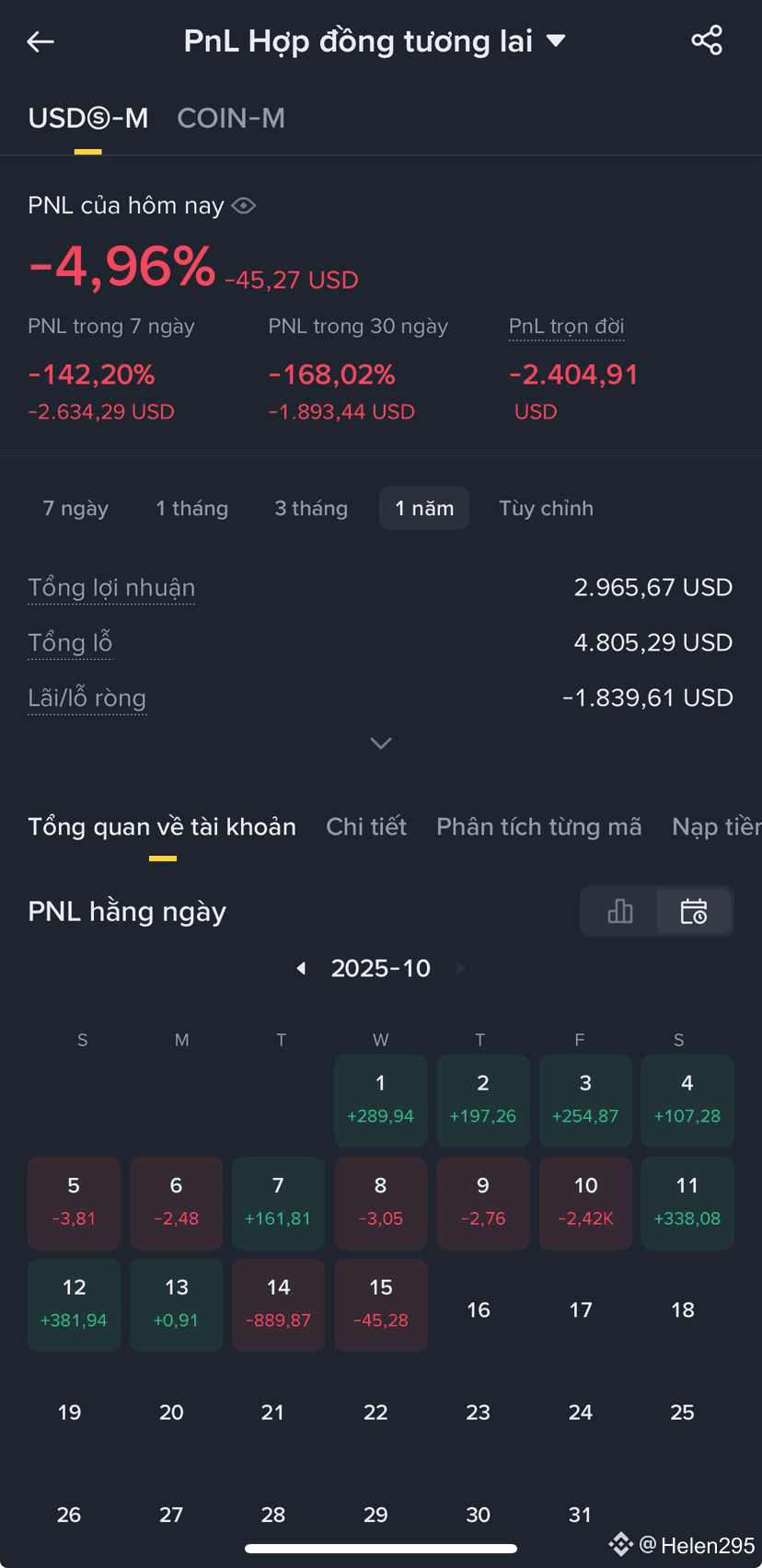The image size is (762, 1568).
Task: Open Tùy chỉnh custom range
Action: click(x=546, y=508)
